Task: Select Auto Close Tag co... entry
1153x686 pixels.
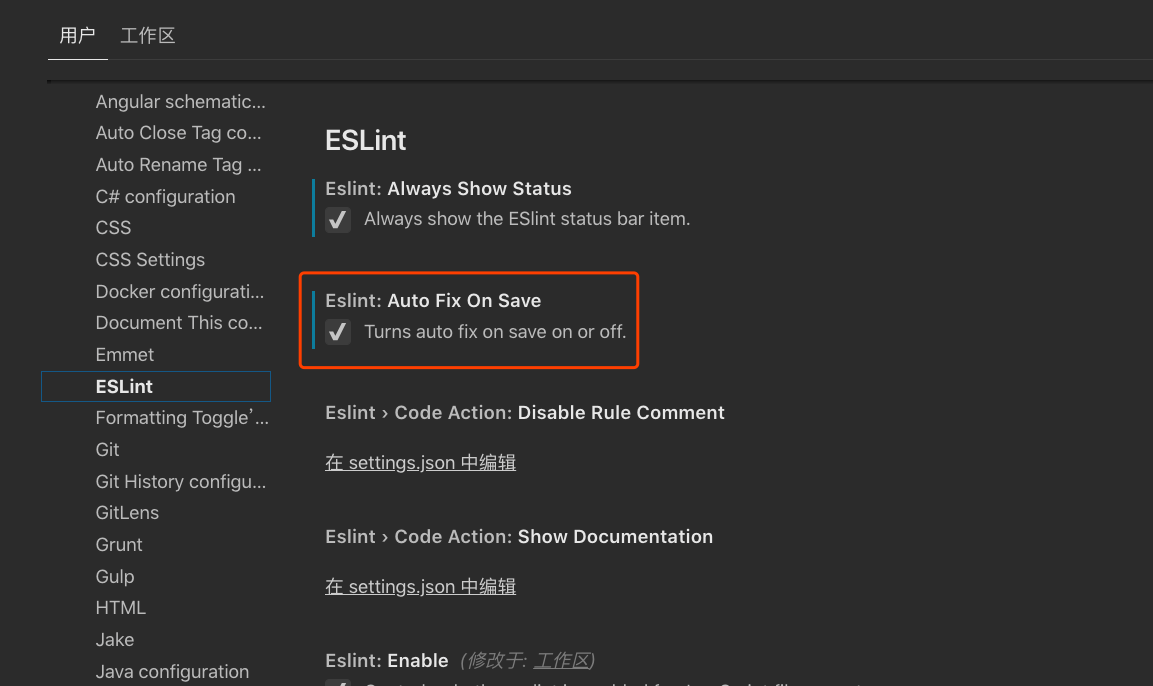Action: click(x=178, y=133)
